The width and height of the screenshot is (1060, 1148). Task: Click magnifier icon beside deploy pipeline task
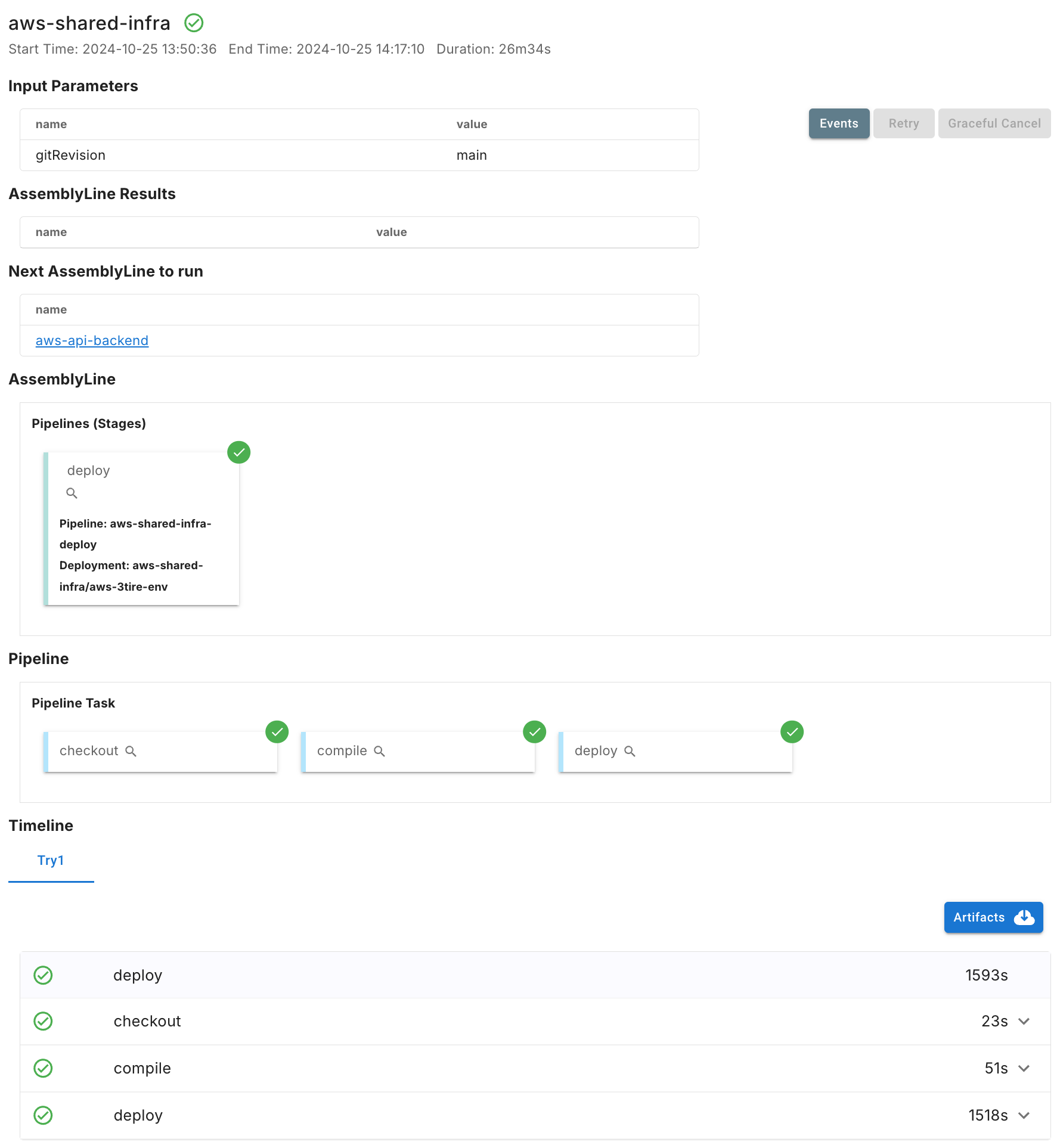click(x=630, y=752)
